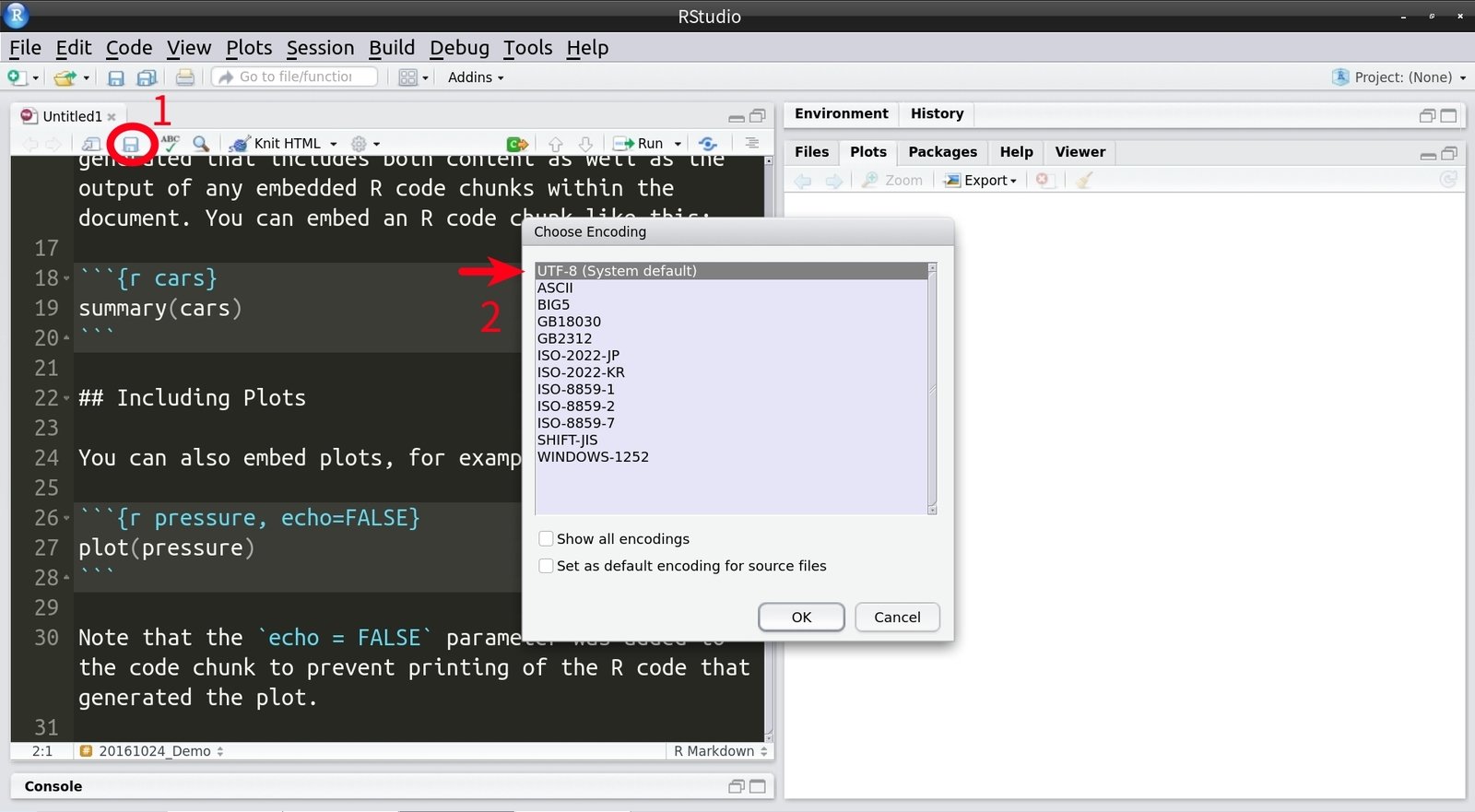
Task: Open the recent files dropdown arrow
Action: point(87,78)
